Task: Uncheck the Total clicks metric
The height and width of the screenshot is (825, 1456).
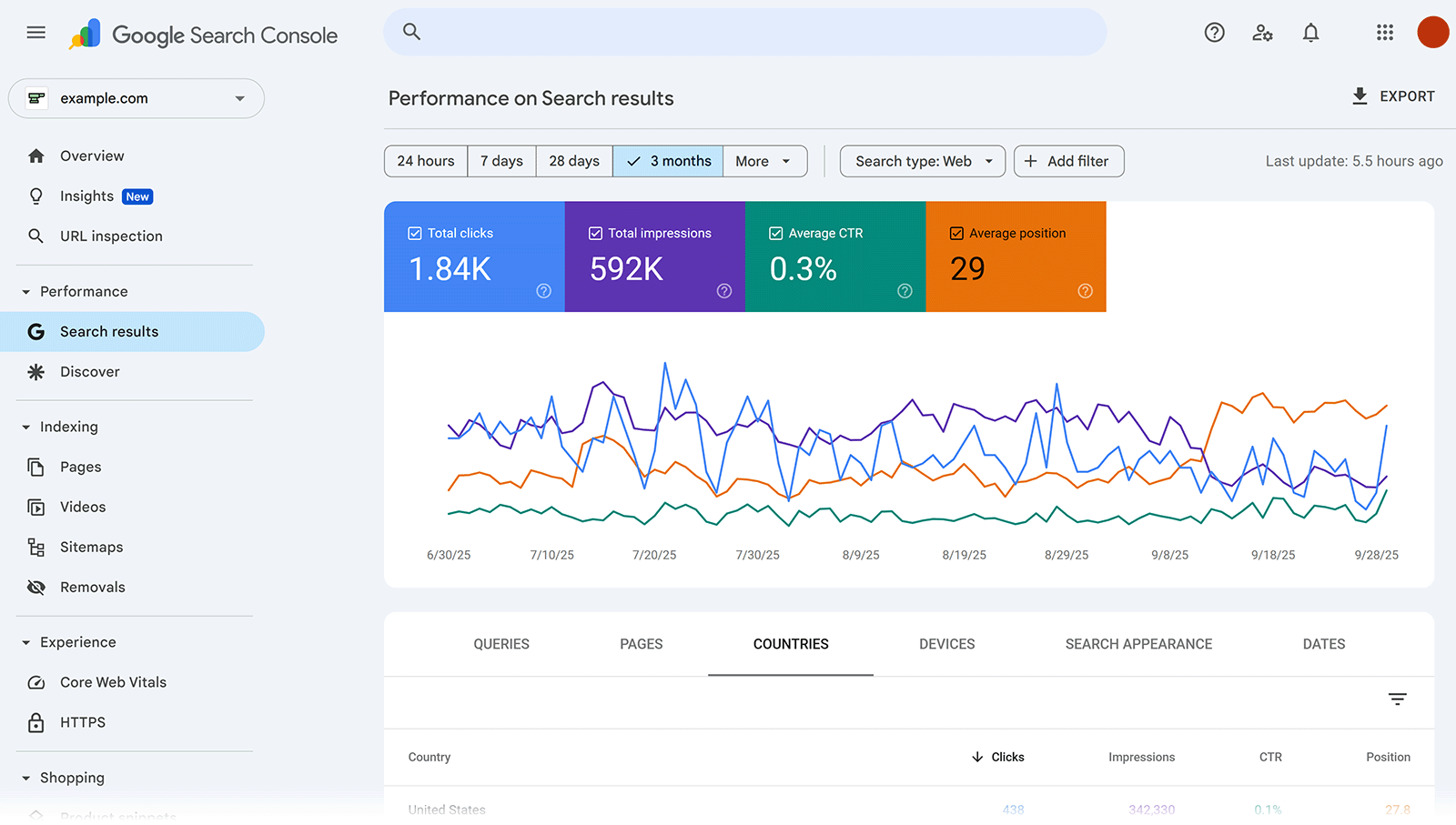Action: coord(416,233)
